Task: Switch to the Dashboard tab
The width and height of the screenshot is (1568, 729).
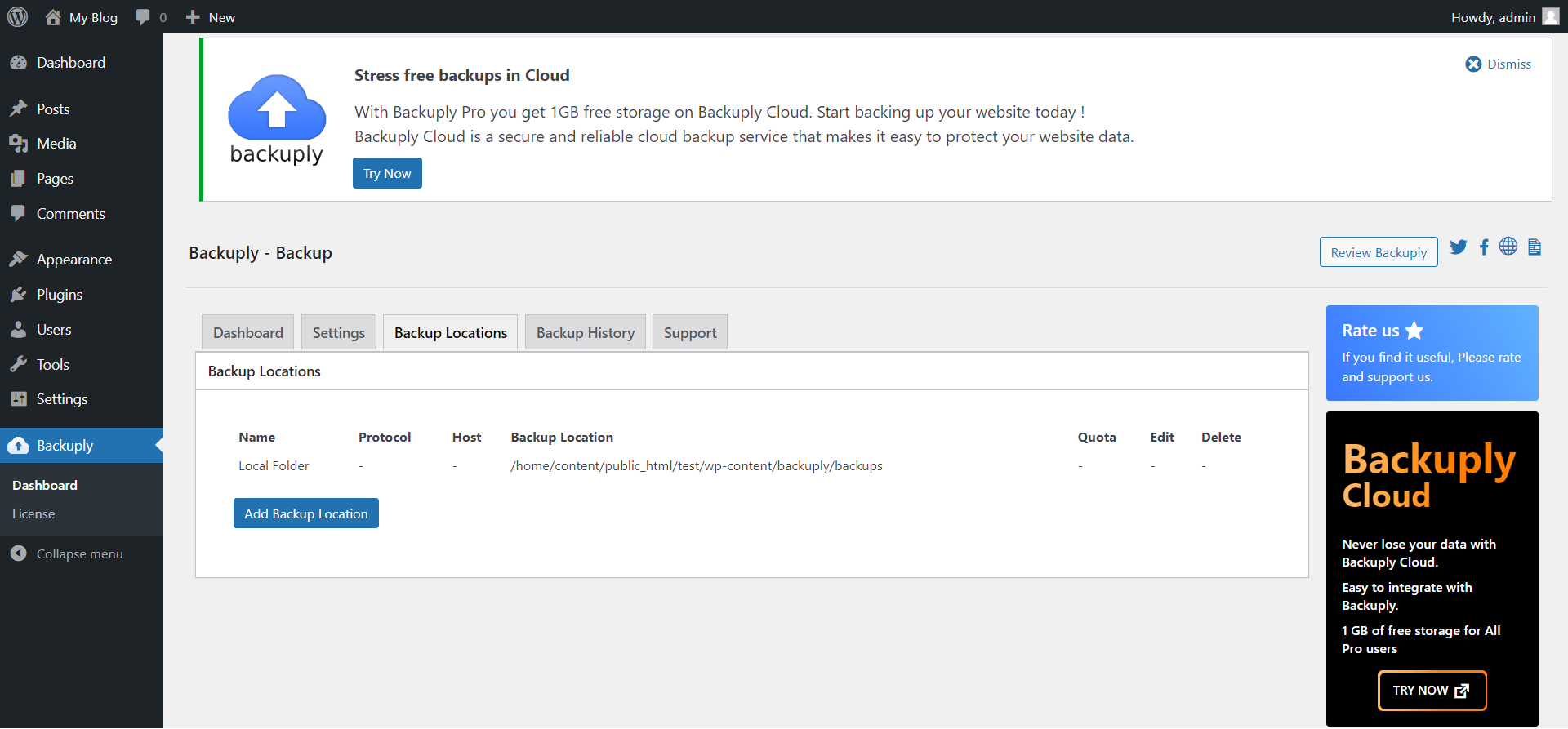Action: point(248,332)
